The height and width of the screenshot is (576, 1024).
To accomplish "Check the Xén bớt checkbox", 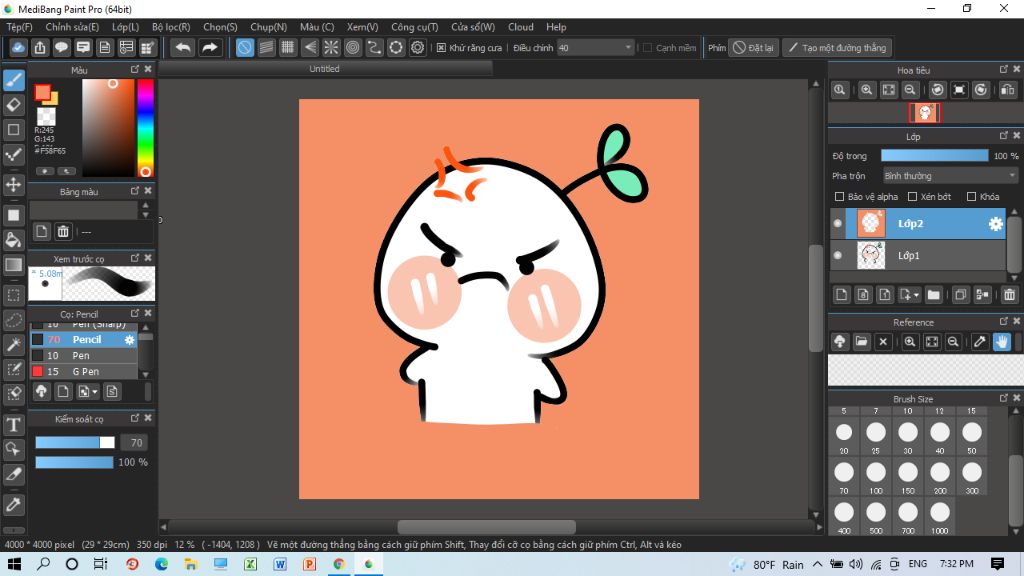I will click(913, 197).
